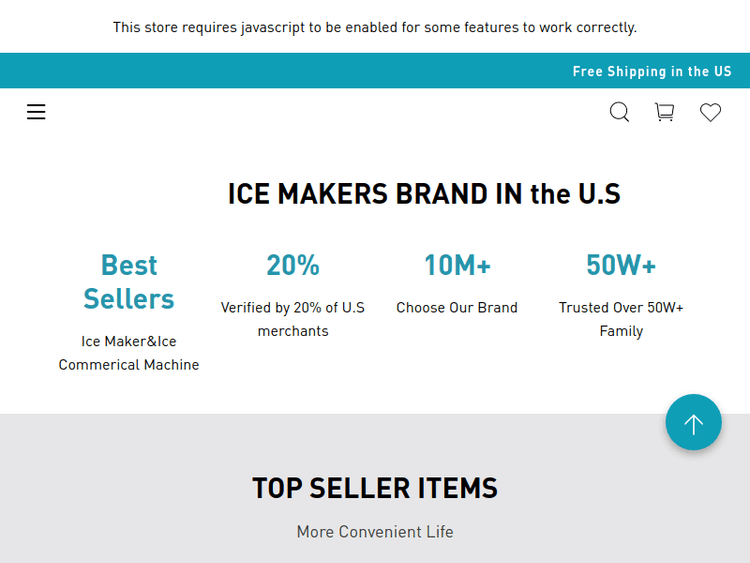Click the TOP SELLER ITEMS heading
This screenshot has height=563, width=750.
375,488
